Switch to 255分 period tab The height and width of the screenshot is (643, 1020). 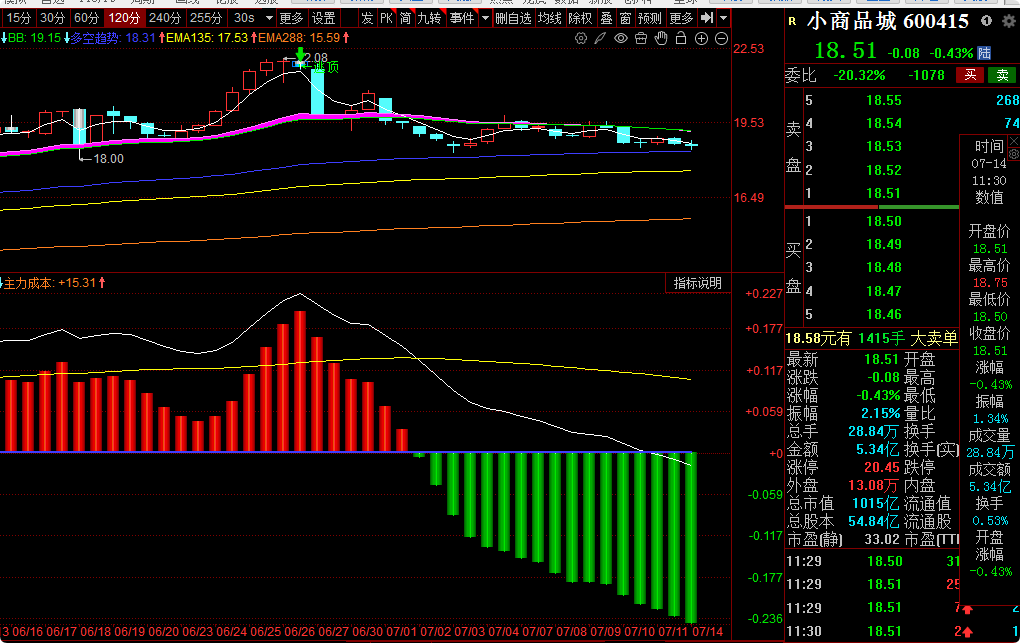[x=206, y=18]
